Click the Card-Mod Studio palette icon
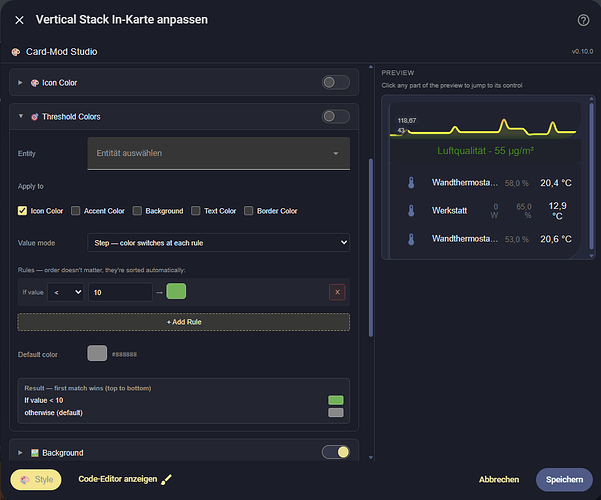The image size is (601, 500). [16, 52]
